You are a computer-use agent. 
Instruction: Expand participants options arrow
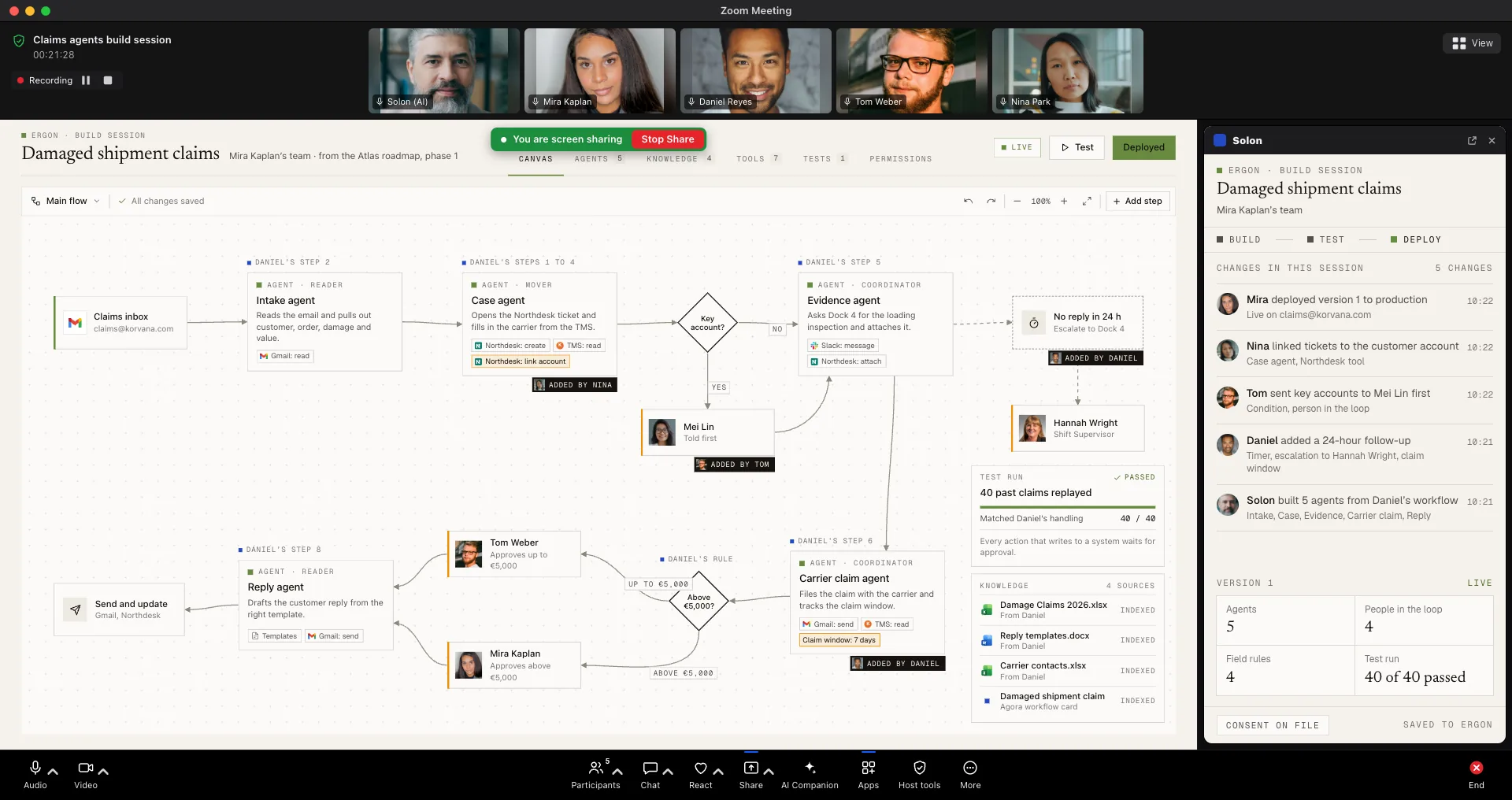point(617,772)
